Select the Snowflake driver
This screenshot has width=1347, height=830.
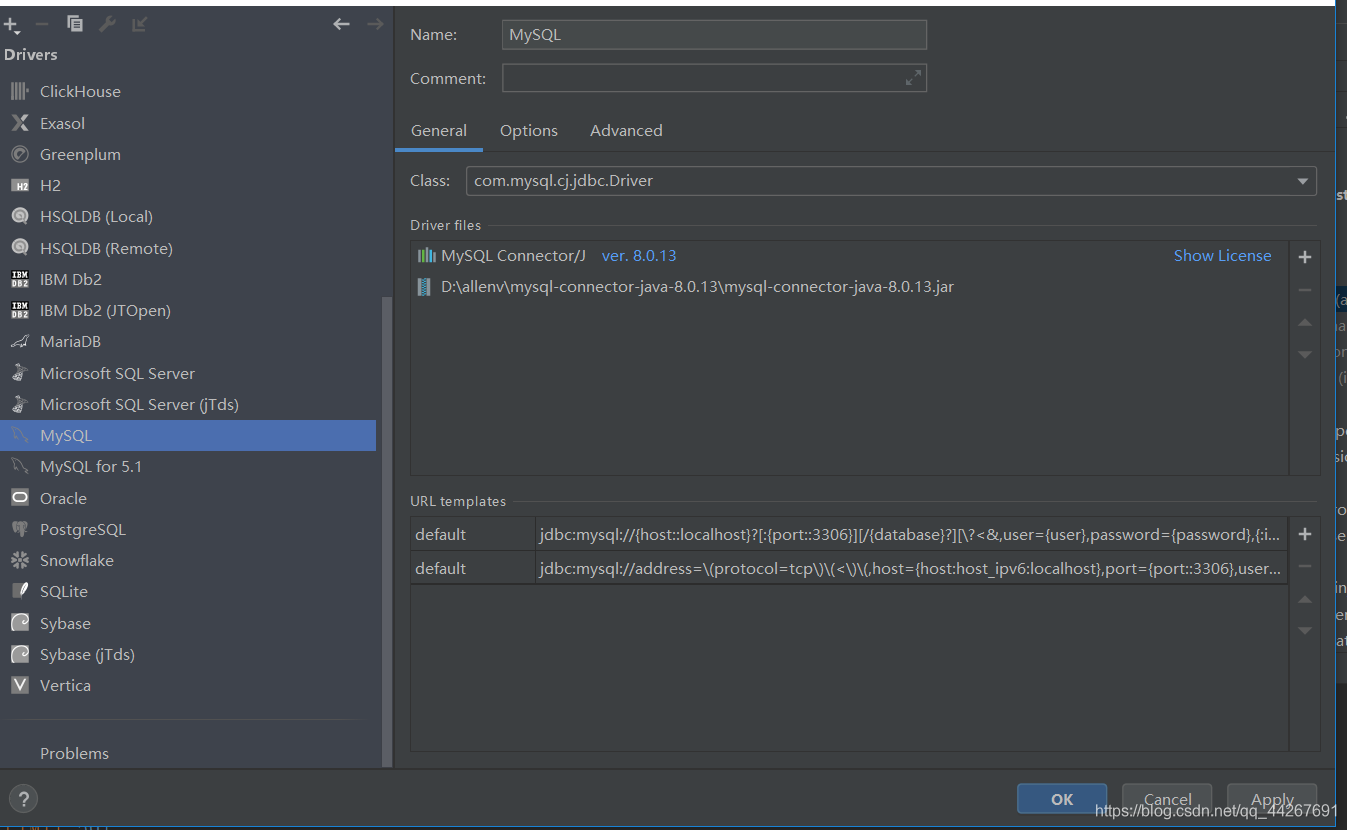[x=188, y=560]
